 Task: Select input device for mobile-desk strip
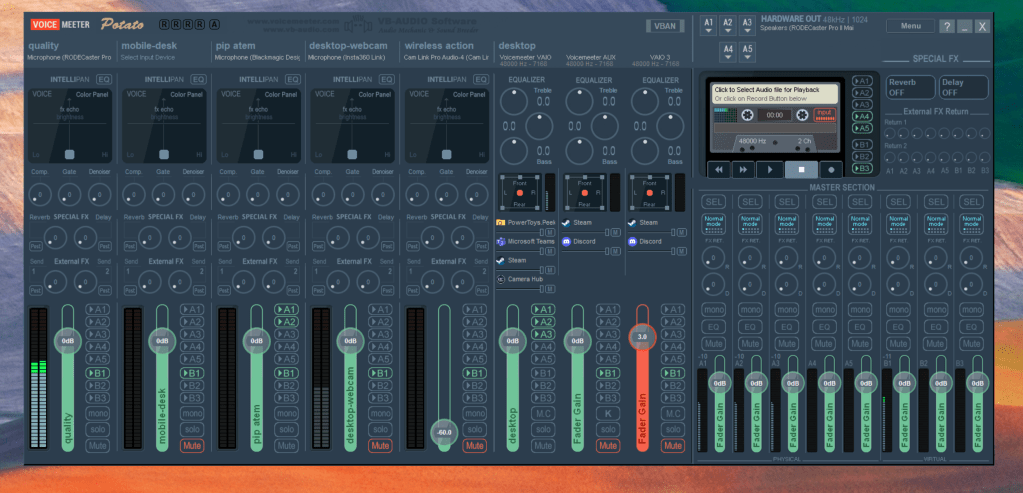[147, 57]
